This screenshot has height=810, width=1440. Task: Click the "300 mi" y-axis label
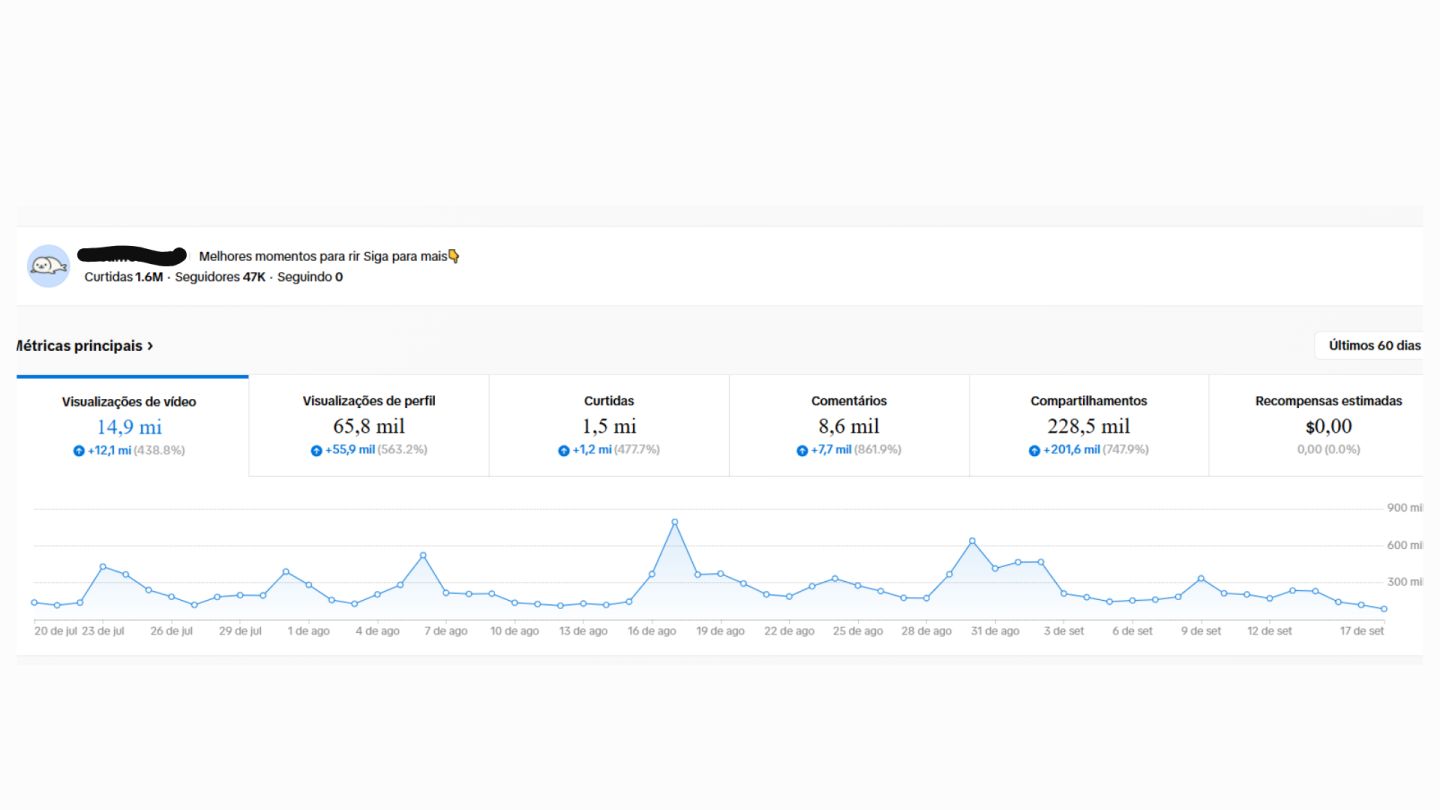coord(1405,582)
